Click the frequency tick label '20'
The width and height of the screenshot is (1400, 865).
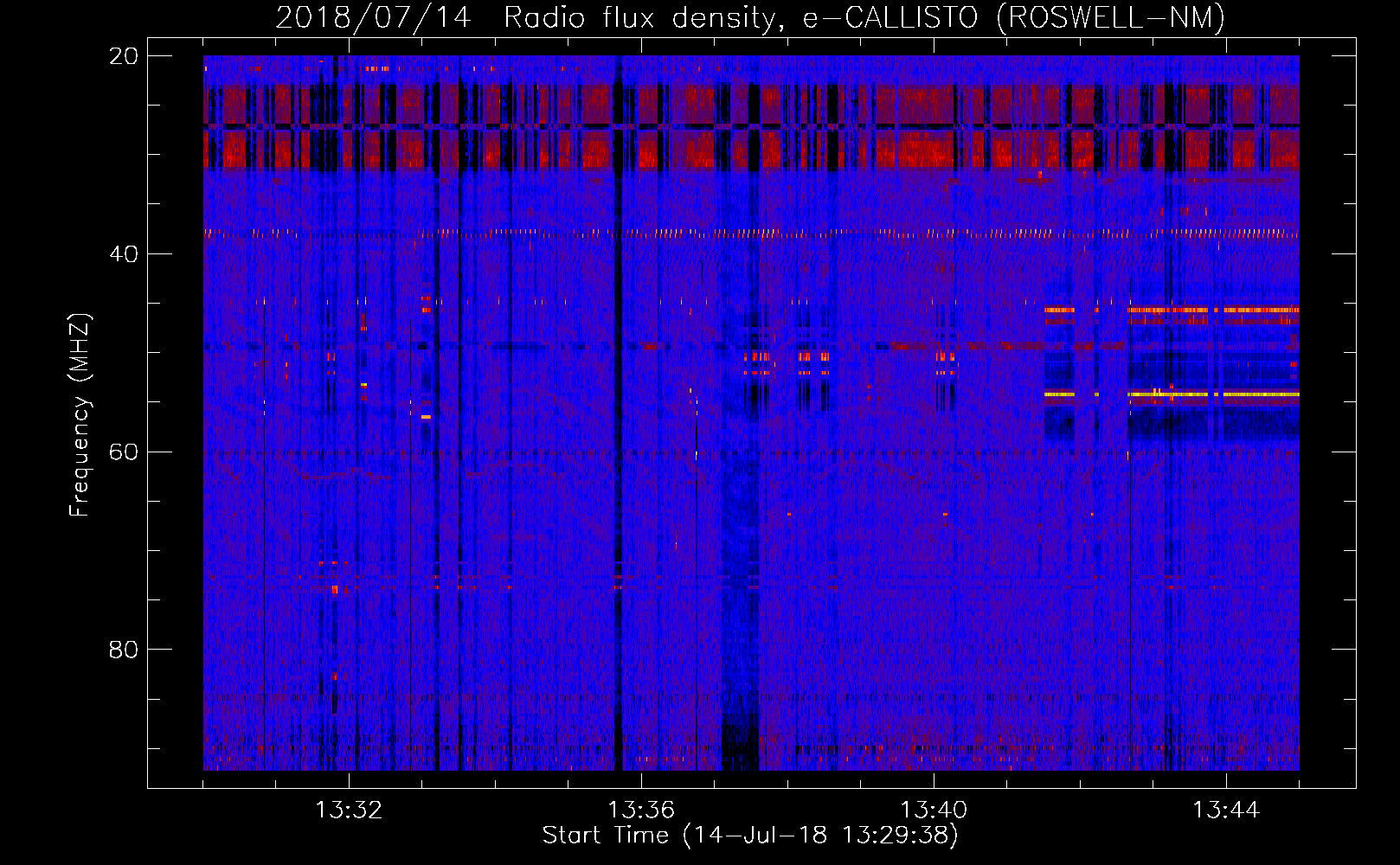(124, 56)
